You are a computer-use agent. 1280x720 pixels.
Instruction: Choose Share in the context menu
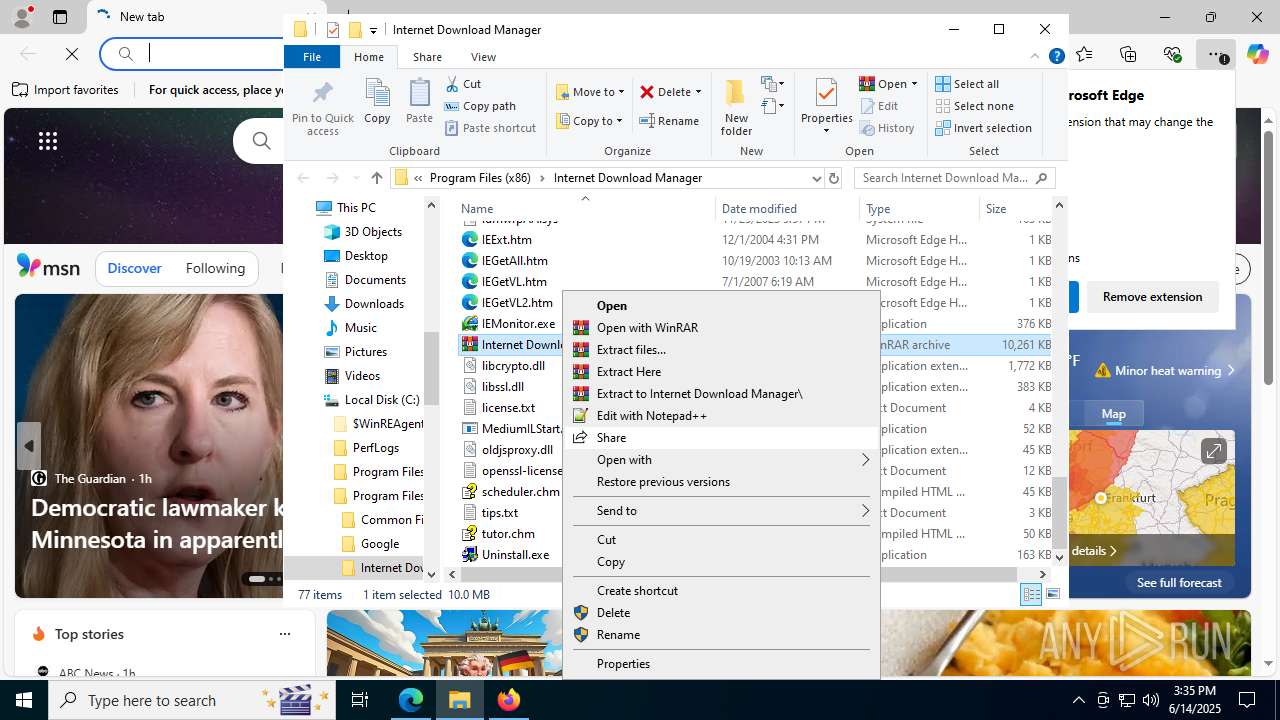coord(720,438)
